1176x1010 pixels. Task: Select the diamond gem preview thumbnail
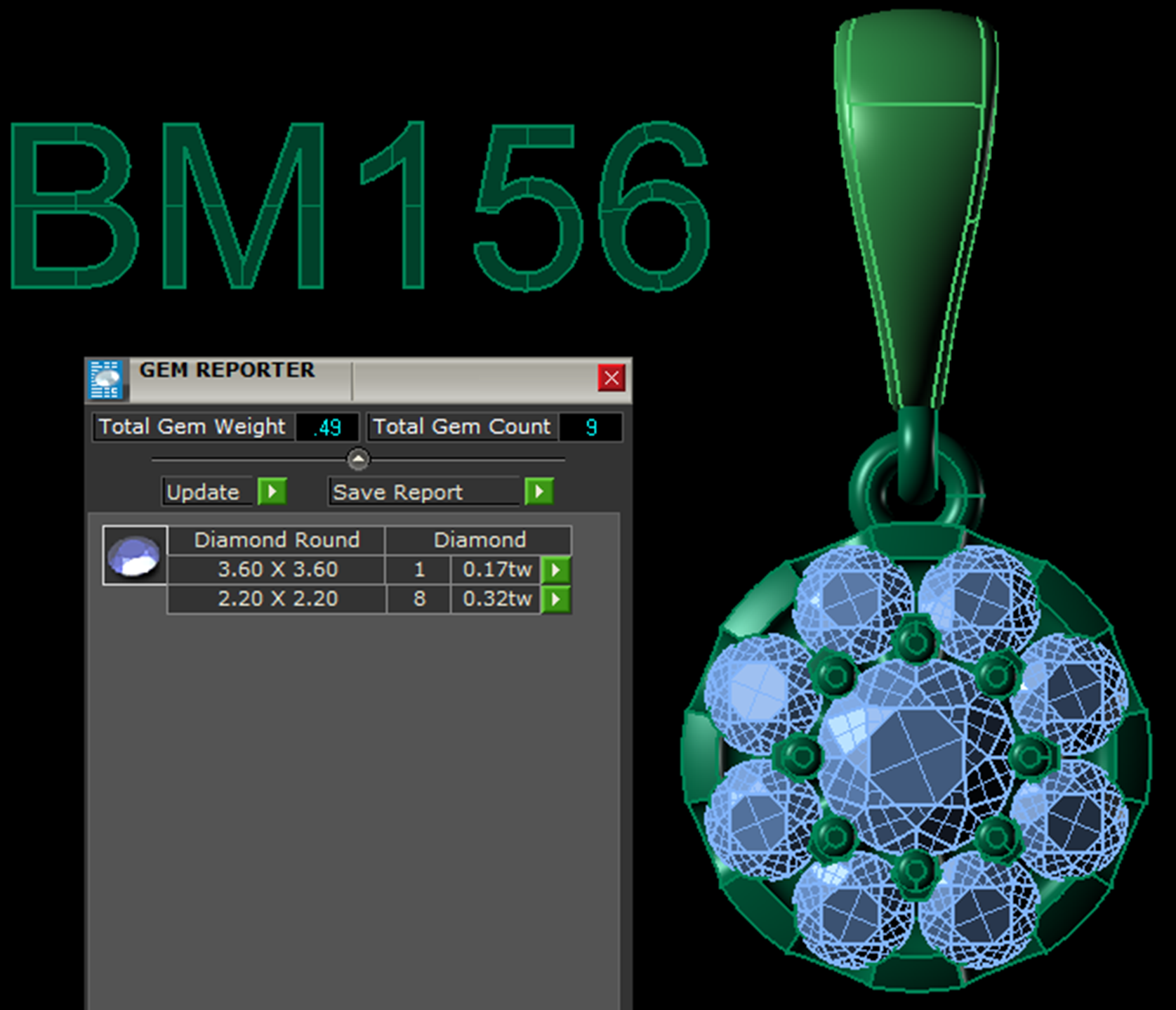135,555
